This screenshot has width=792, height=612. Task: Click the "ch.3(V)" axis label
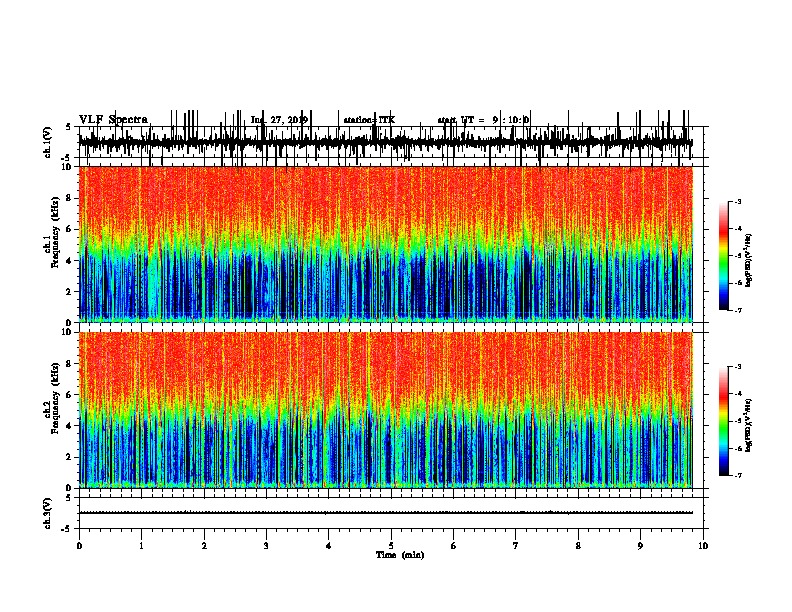click(47, 513)
